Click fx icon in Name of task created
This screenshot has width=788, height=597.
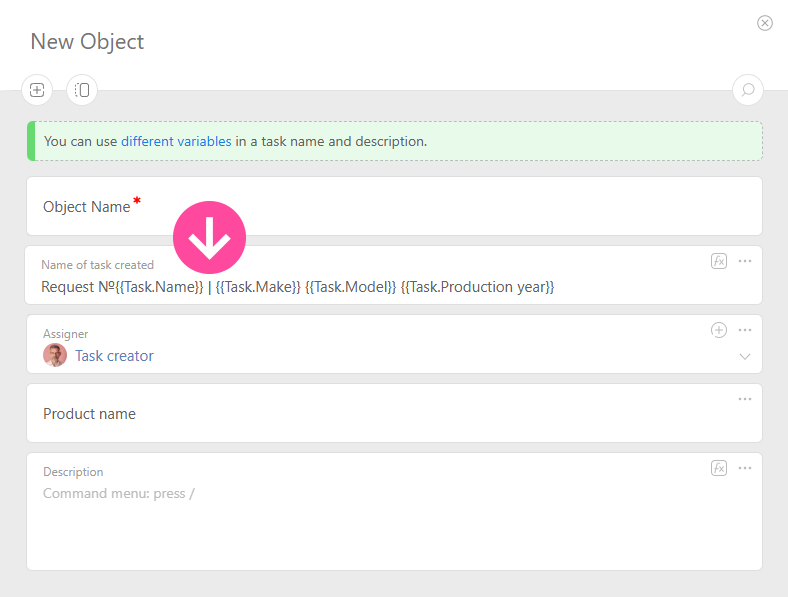tap(719, 261)
